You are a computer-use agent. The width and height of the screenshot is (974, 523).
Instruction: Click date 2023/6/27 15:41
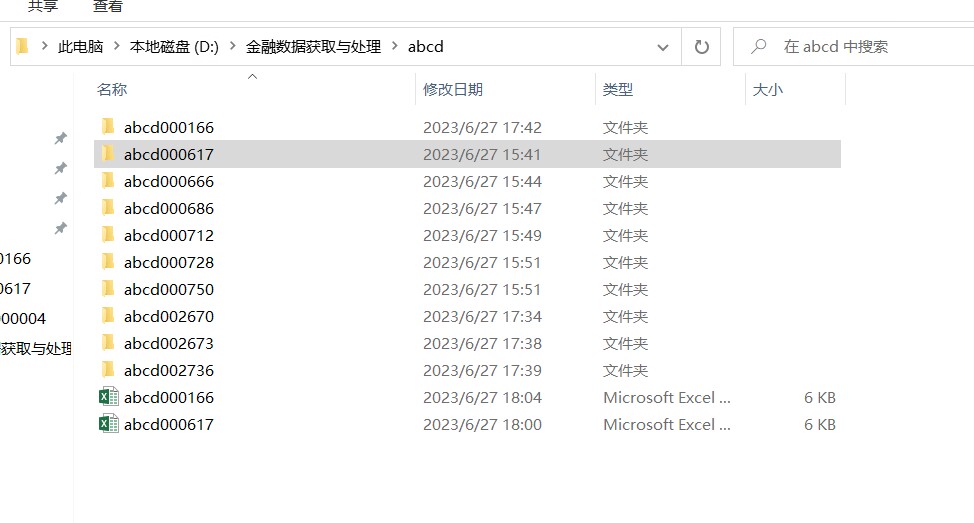click(482, 154)
